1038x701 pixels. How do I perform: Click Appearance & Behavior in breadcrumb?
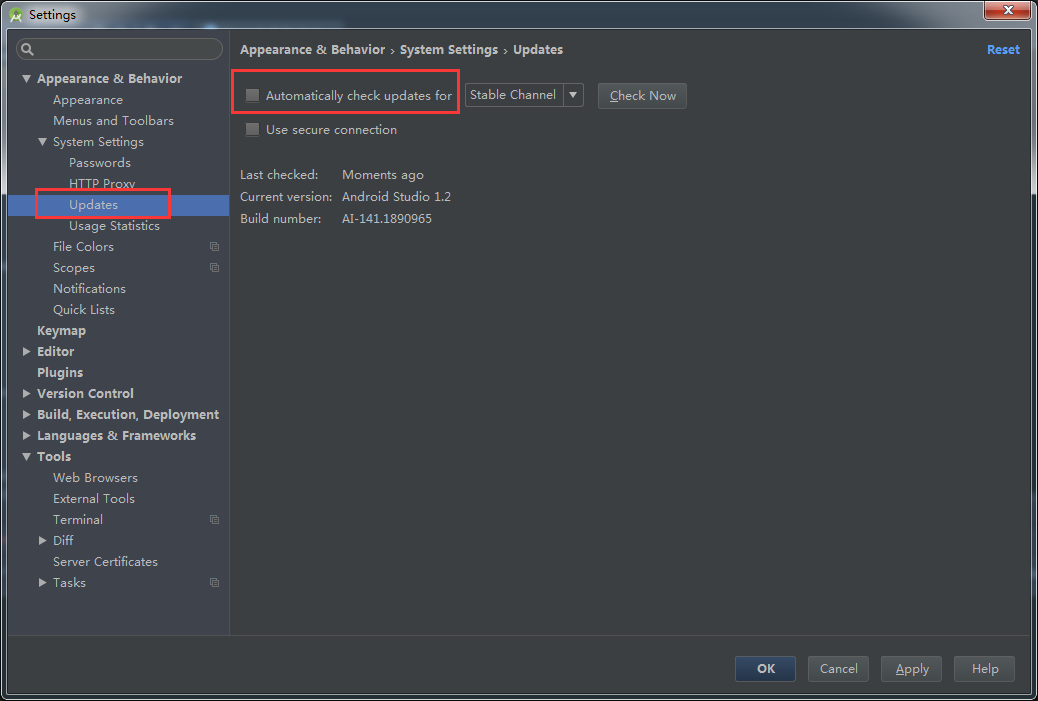tap(312, 50)
